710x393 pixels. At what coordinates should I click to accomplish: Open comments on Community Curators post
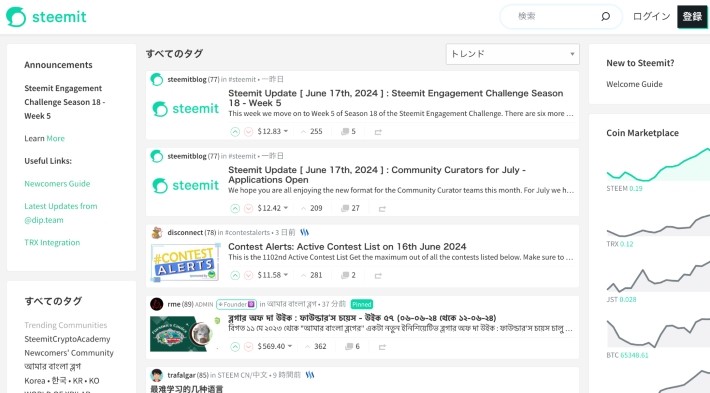[x=350, y=208]
